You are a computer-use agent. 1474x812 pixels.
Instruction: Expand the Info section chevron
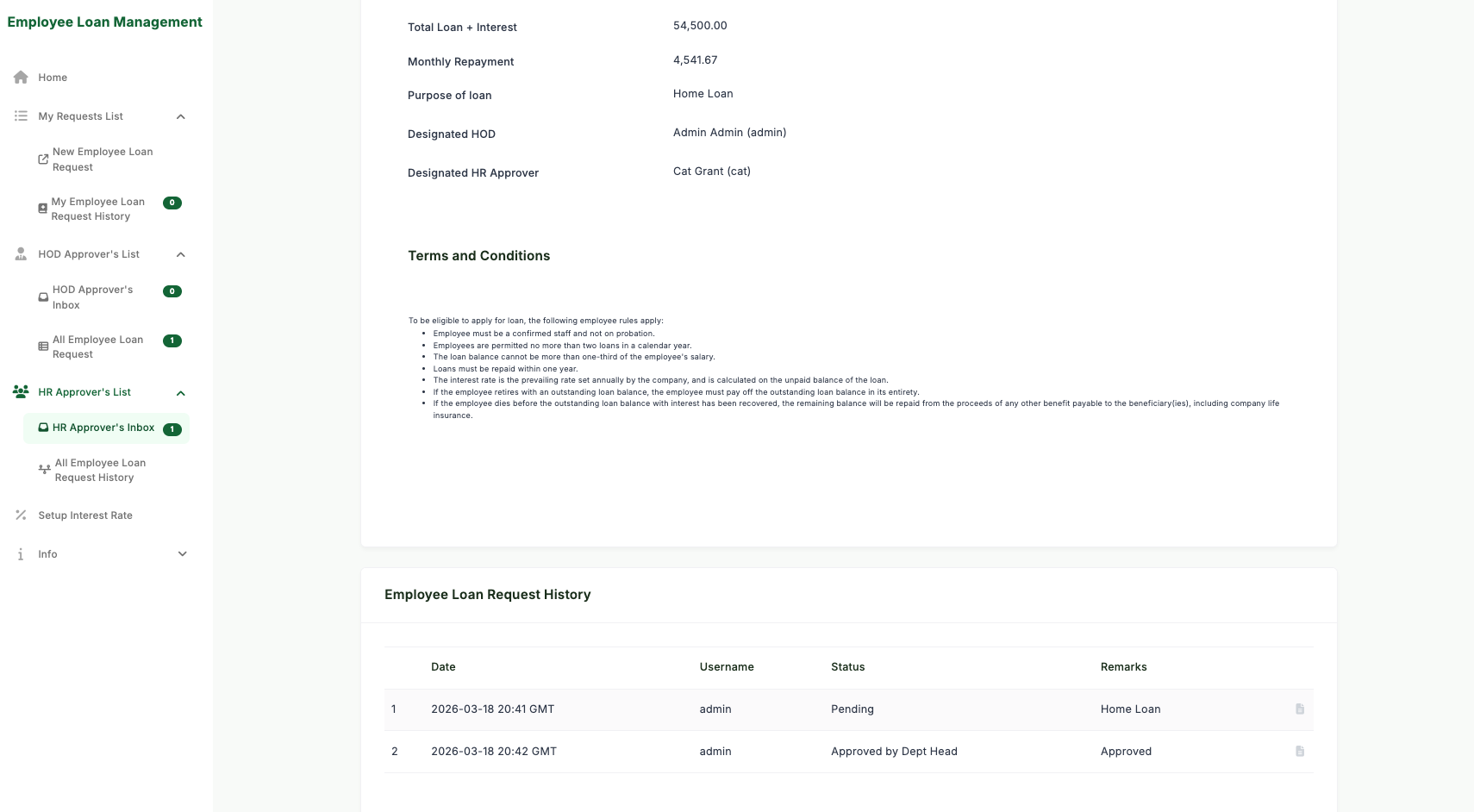[182, 554]
